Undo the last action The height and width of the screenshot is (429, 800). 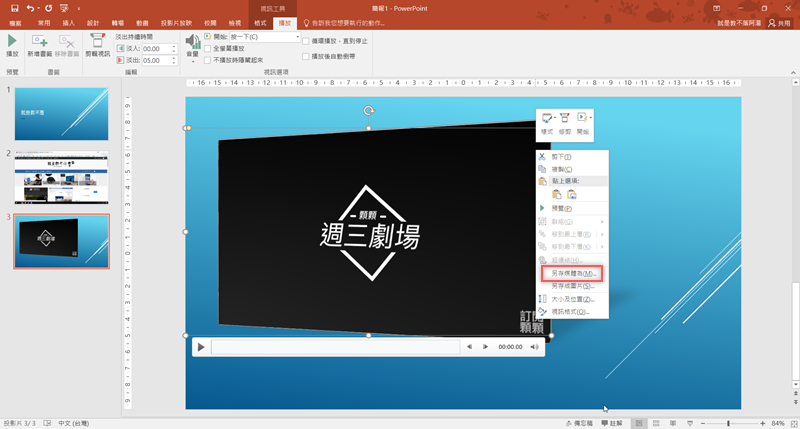click(30, 8)
